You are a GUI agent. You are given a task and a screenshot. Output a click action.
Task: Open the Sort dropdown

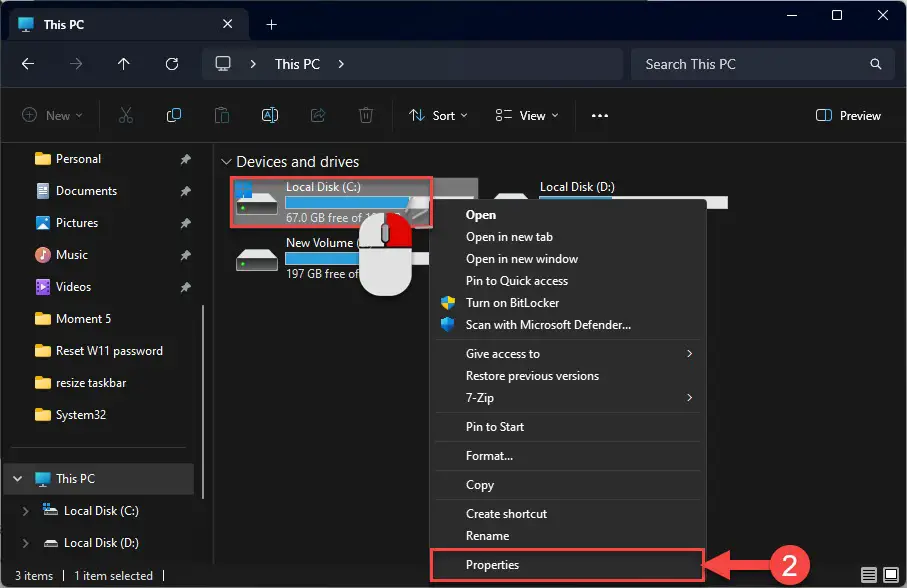[438, 115]
